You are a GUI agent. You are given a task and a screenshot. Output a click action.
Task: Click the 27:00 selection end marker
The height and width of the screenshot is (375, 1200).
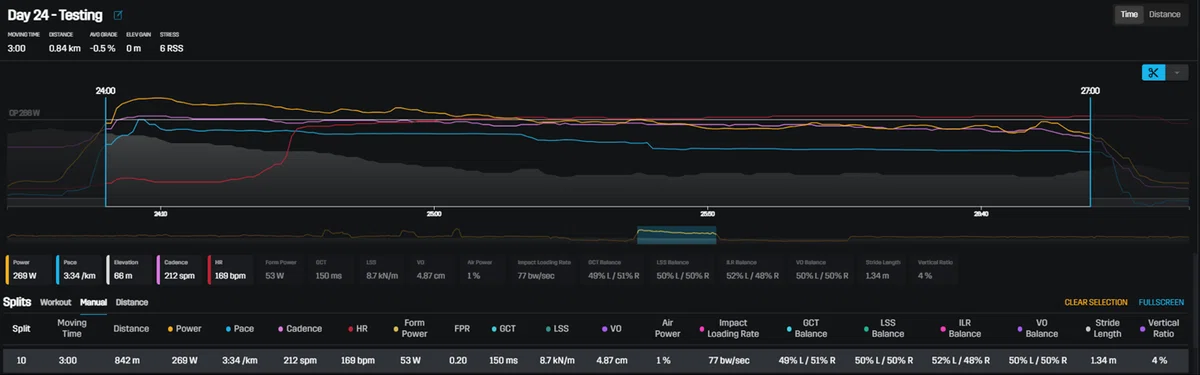tap(1090, 91)
